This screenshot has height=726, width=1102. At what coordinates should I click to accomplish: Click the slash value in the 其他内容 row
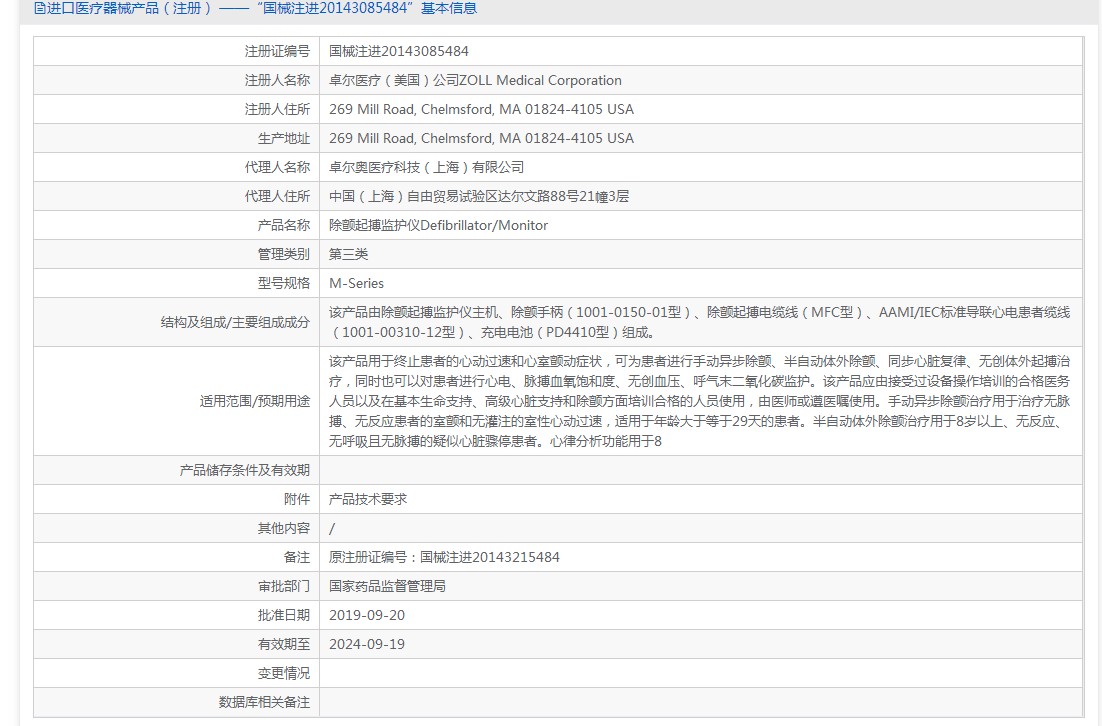pos(332,529)
